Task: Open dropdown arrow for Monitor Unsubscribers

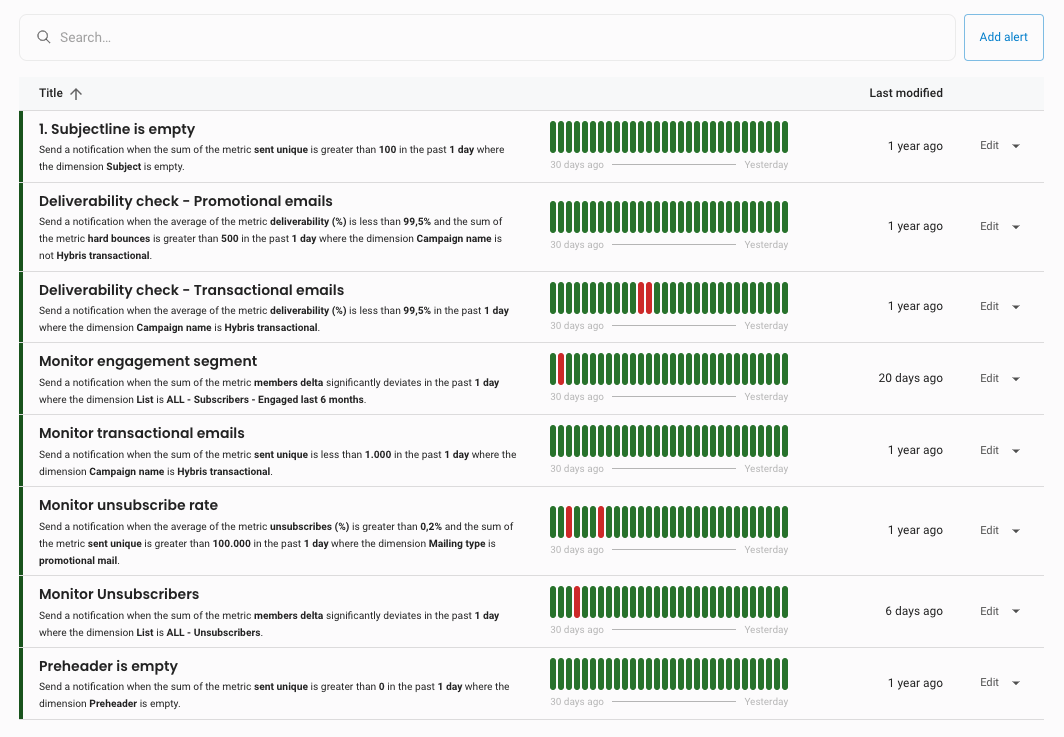Action: (1016, 612)
